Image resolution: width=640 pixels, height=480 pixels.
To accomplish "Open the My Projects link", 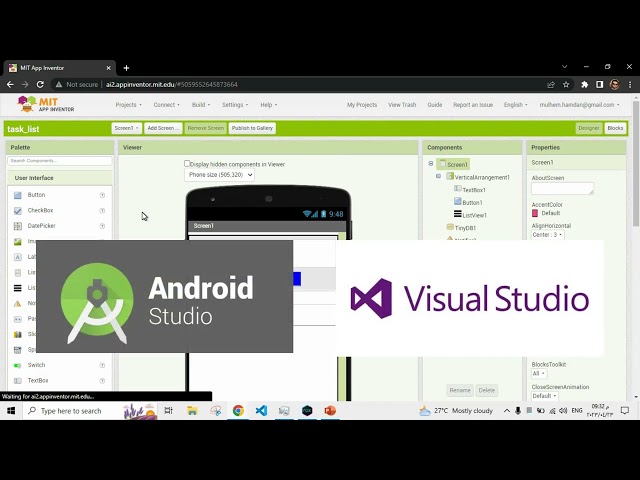I will [x=362, y=105].
